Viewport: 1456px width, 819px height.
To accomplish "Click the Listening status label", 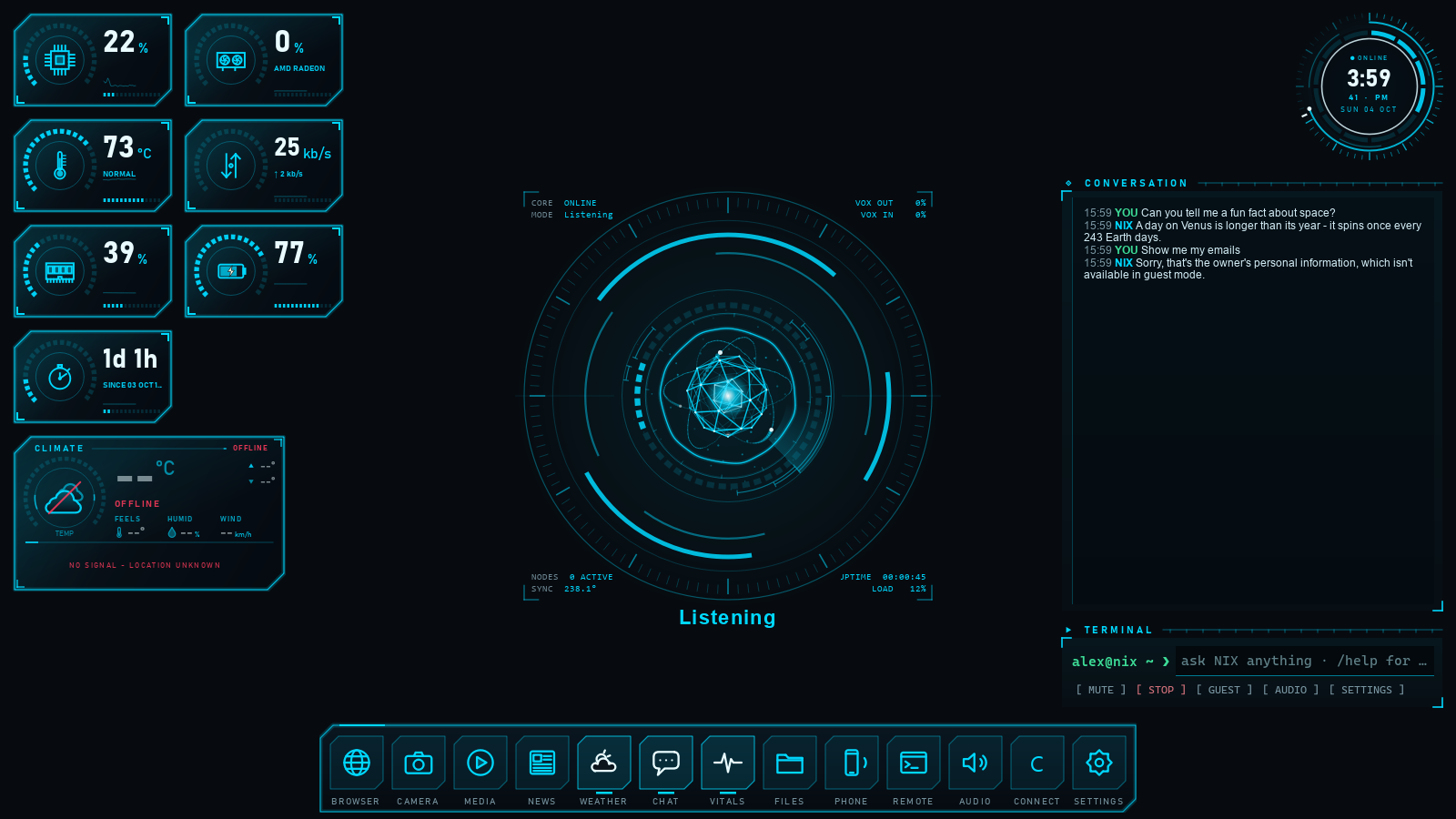I will pos(728,617).
